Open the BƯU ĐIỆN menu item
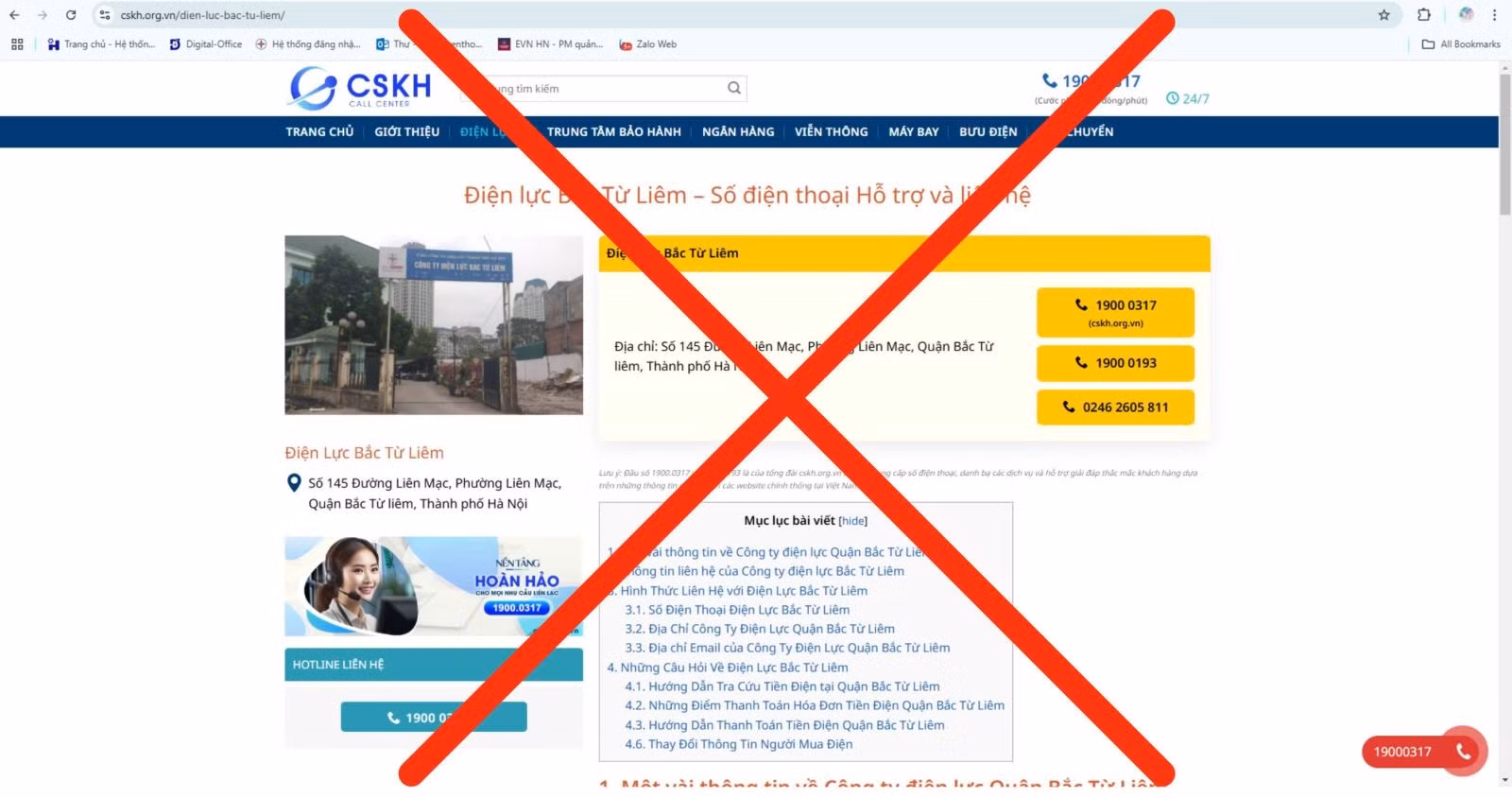The image size is (1512, 798). point(988,132)
